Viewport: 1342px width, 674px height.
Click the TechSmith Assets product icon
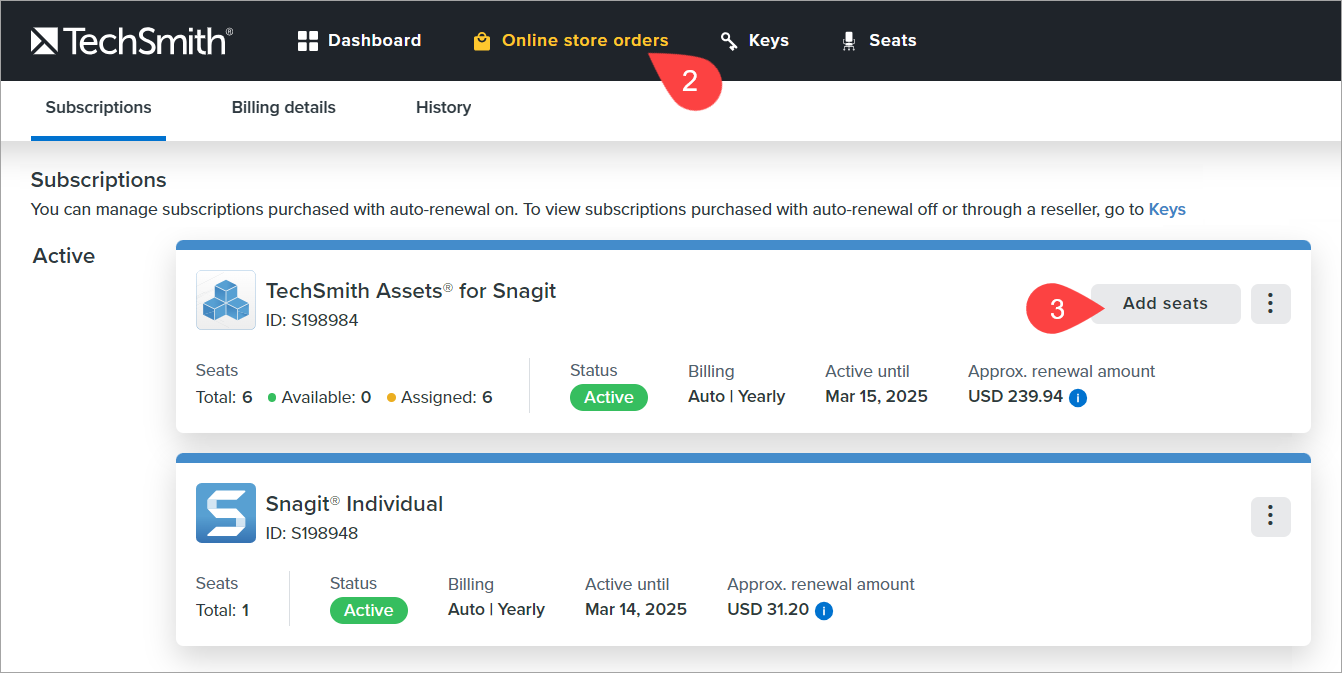pos(226,300)
